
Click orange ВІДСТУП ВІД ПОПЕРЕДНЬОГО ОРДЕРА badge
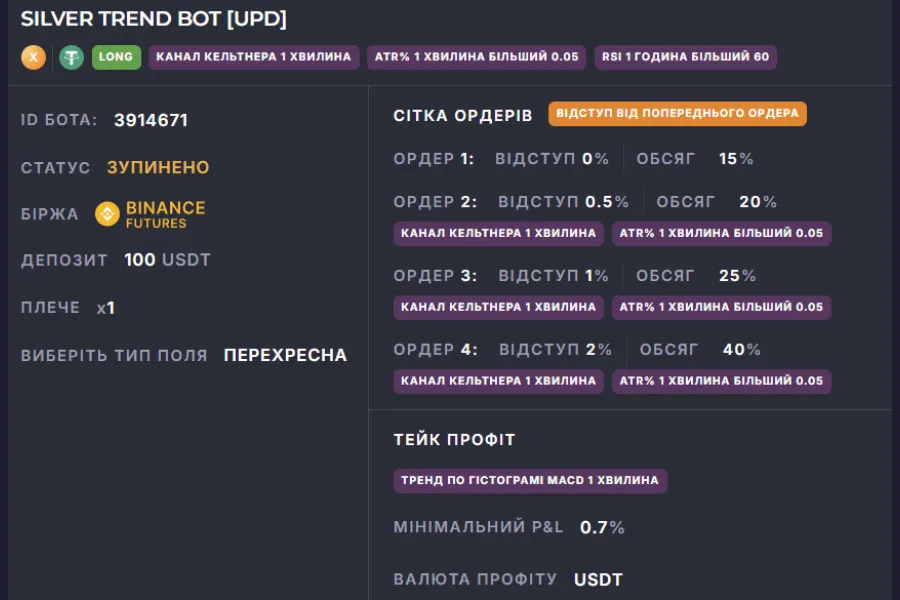pos(677,114)
